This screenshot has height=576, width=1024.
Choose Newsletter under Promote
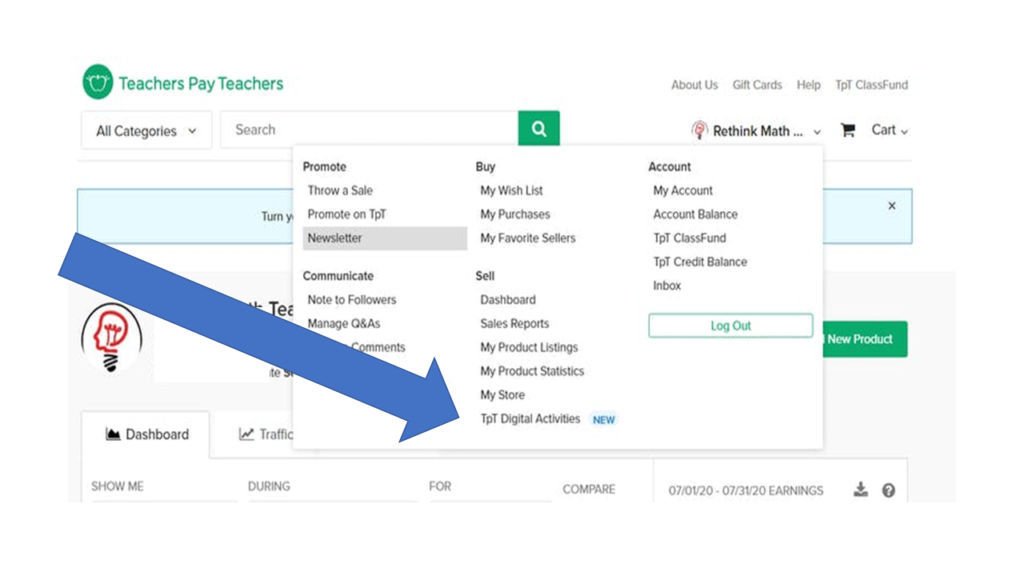click(335, 238)
